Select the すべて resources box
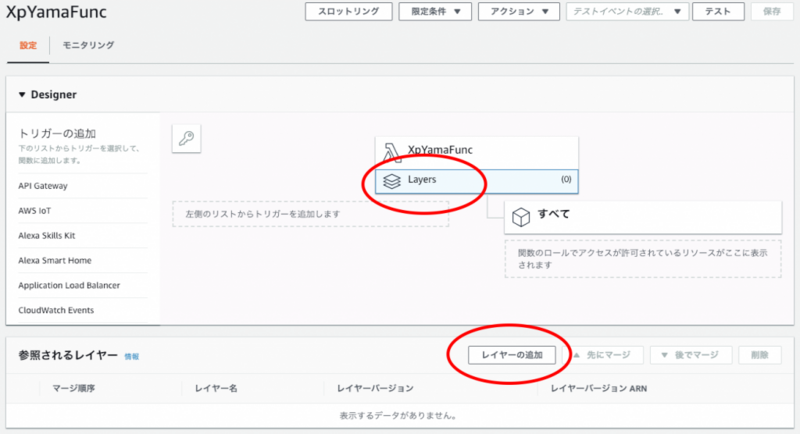Image resolution: width=800 pixels, height=434 pixels. pyautogui.click(x=643, y=217)
